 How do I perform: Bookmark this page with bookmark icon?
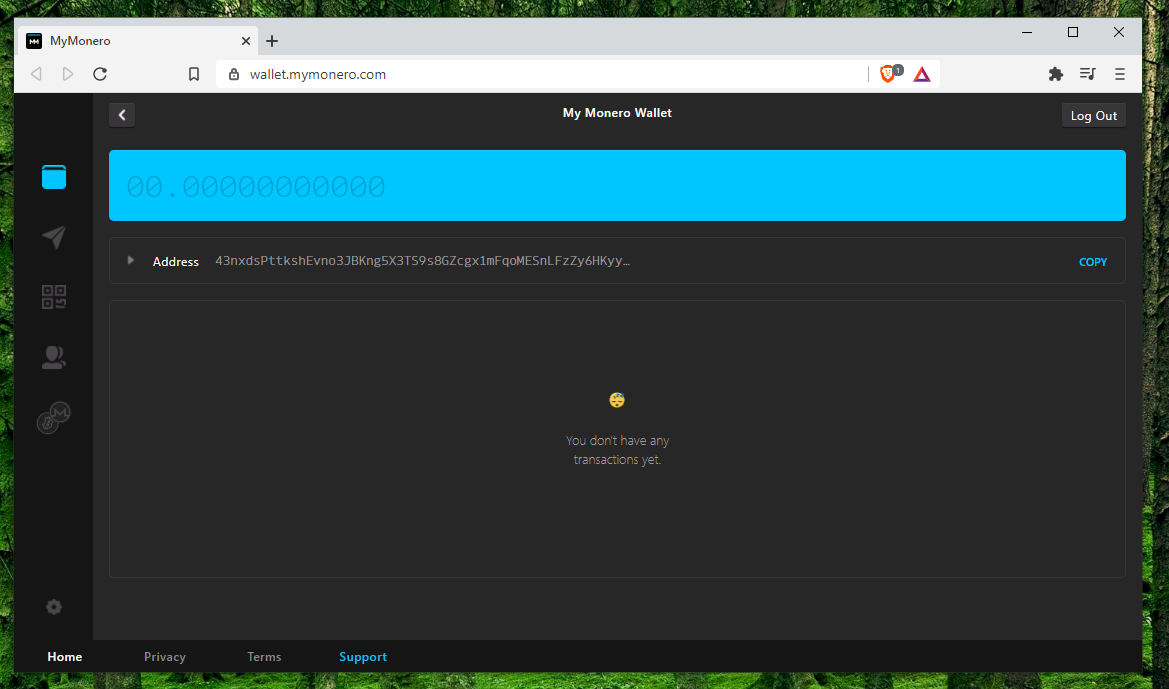pos(194,74)
